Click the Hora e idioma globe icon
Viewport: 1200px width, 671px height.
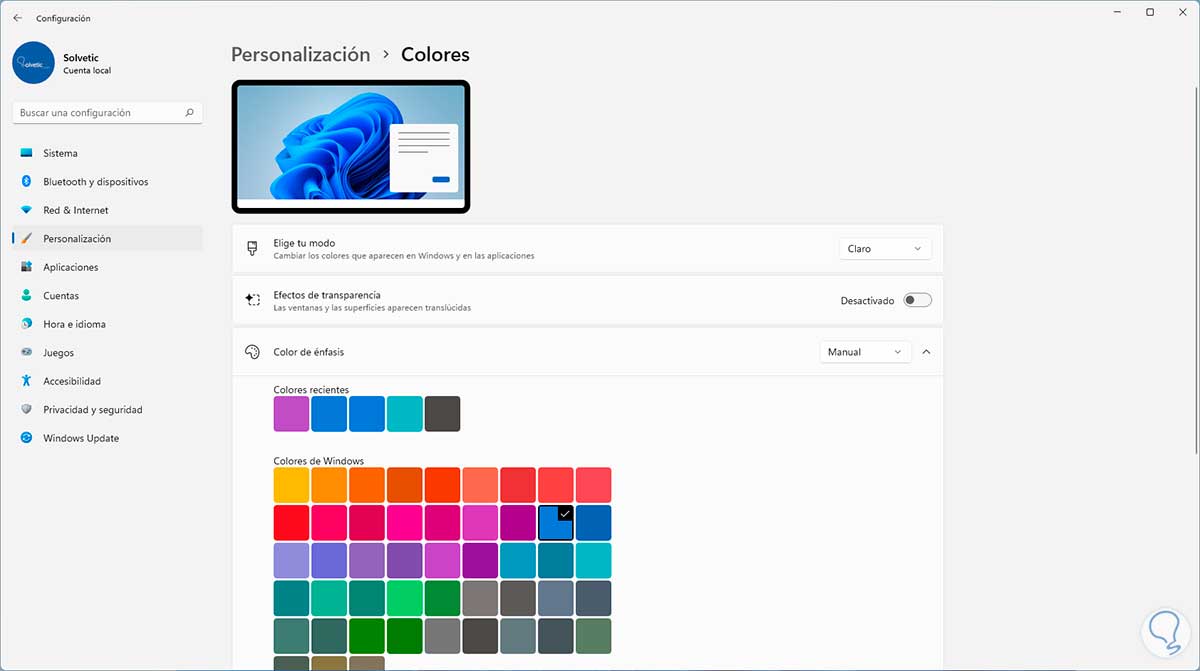point(26,324)
